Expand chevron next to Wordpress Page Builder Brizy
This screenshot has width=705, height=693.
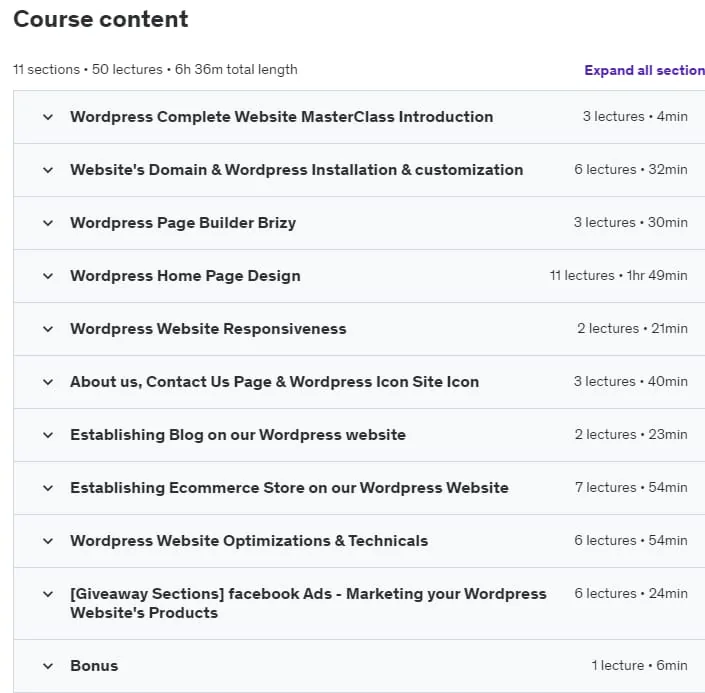click(48, 224)
